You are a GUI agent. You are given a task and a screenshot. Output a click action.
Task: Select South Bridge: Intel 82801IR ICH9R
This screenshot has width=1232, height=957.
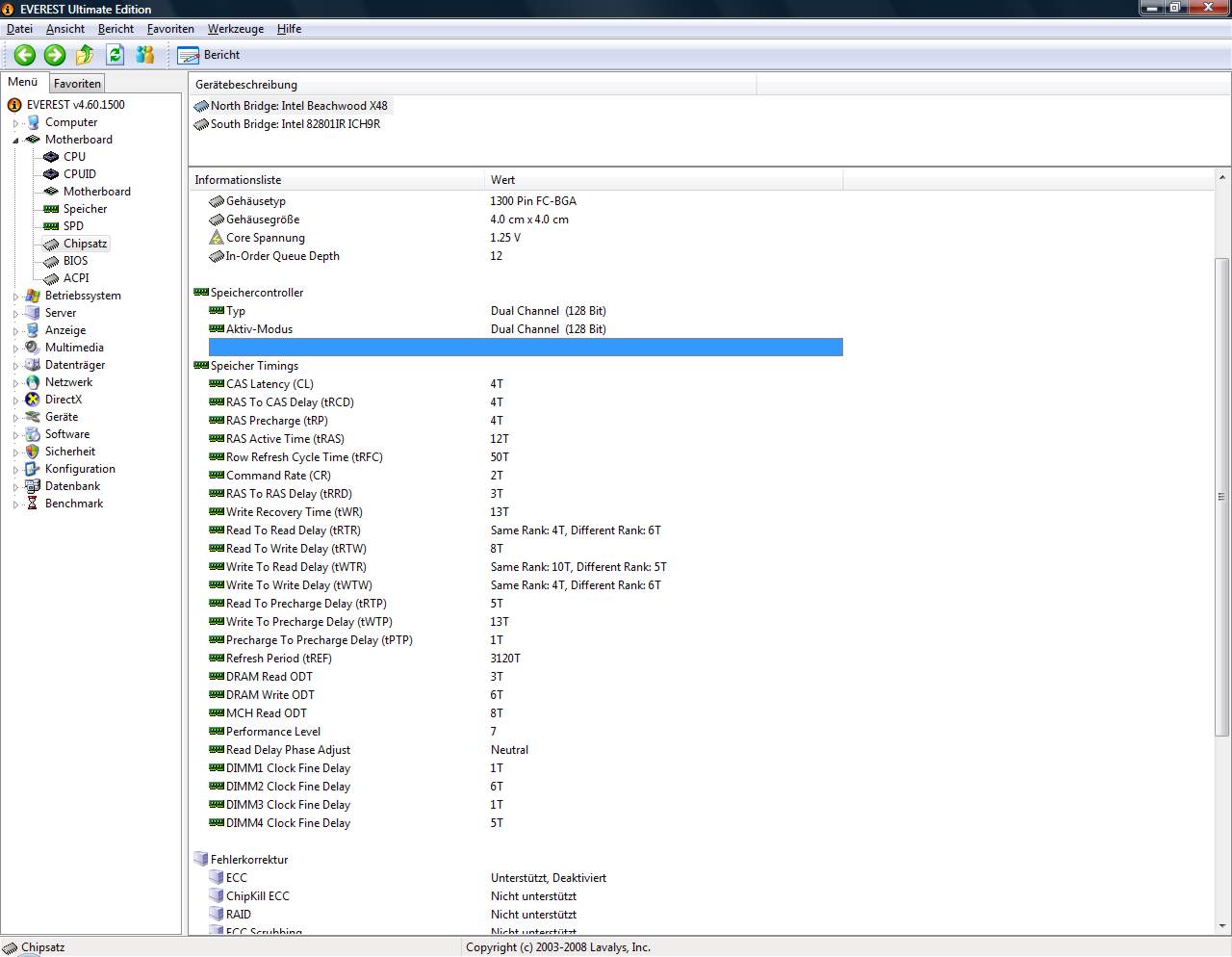coord(295,124)
